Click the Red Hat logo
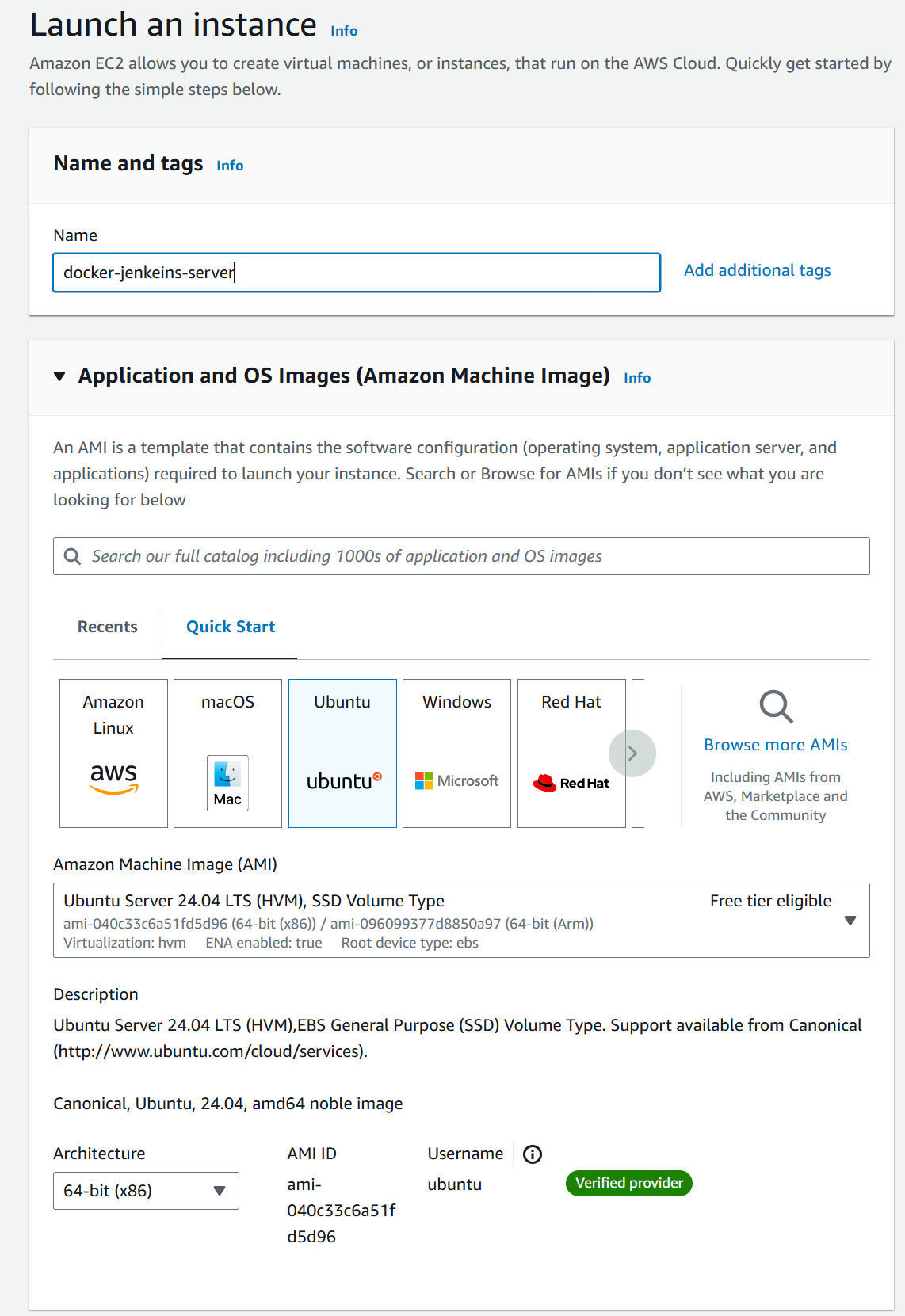 [x=571, y=783]
